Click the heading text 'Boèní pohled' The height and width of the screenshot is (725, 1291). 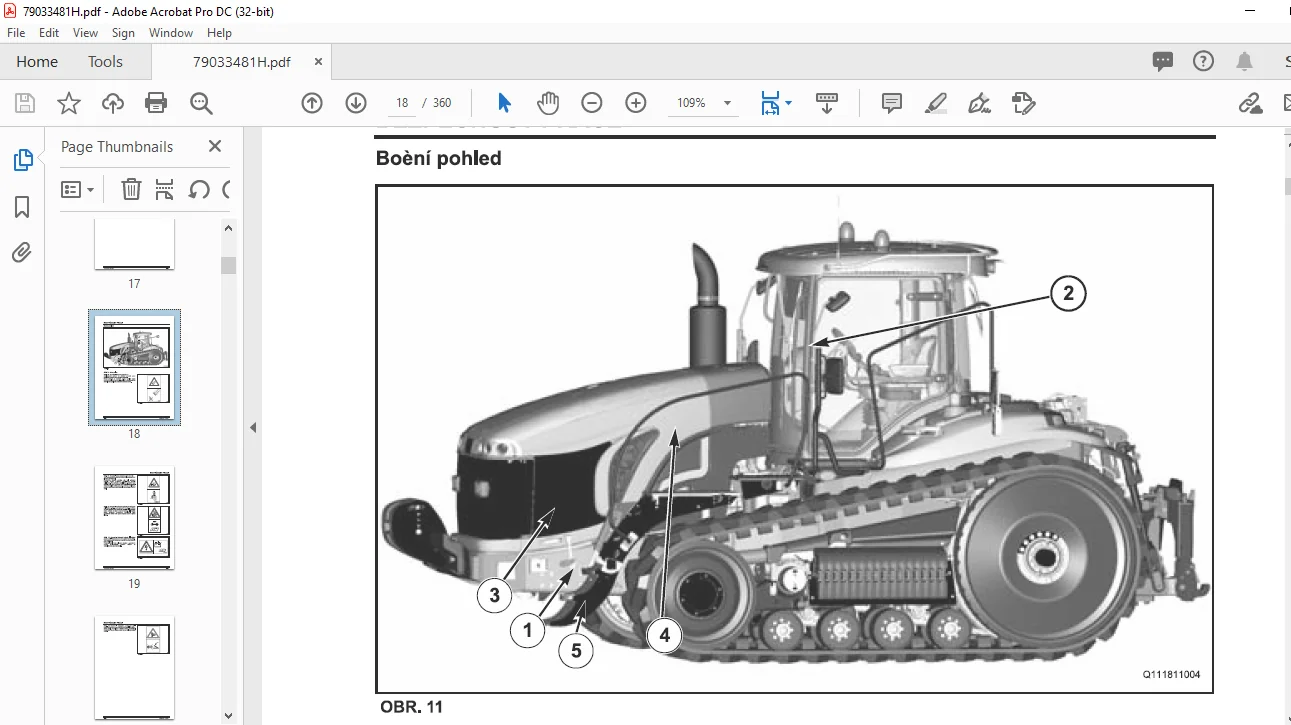tap(439, 158)
